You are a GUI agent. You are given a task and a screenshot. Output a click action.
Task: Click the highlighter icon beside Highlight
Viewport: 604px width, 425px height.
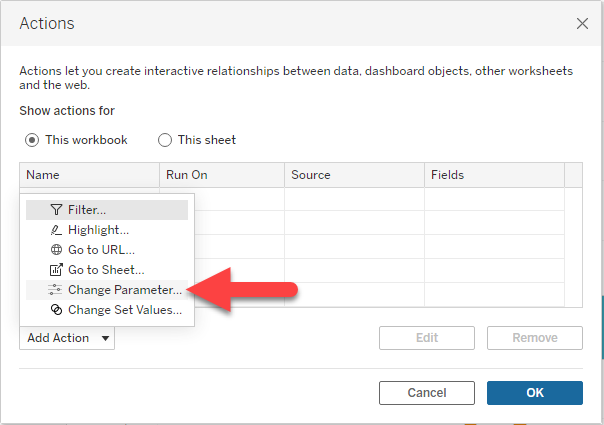[x=56, y=230]
